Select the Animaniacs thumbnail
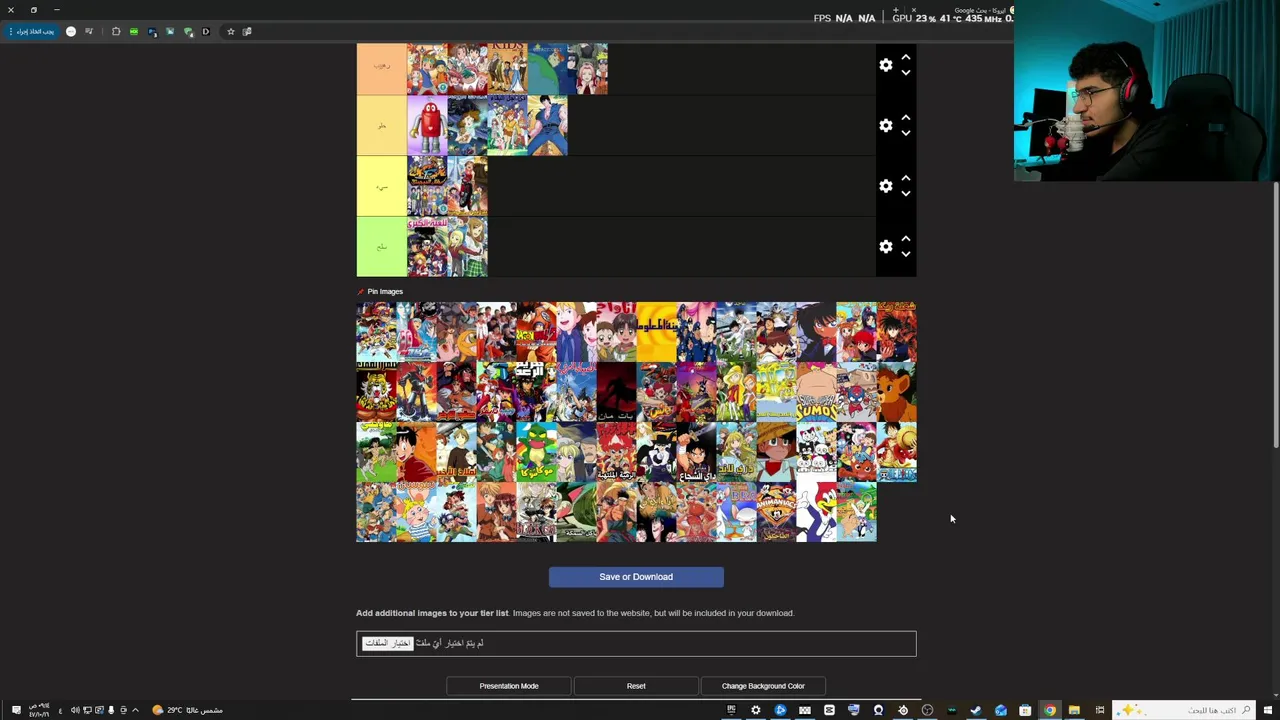 click(776, 512)
